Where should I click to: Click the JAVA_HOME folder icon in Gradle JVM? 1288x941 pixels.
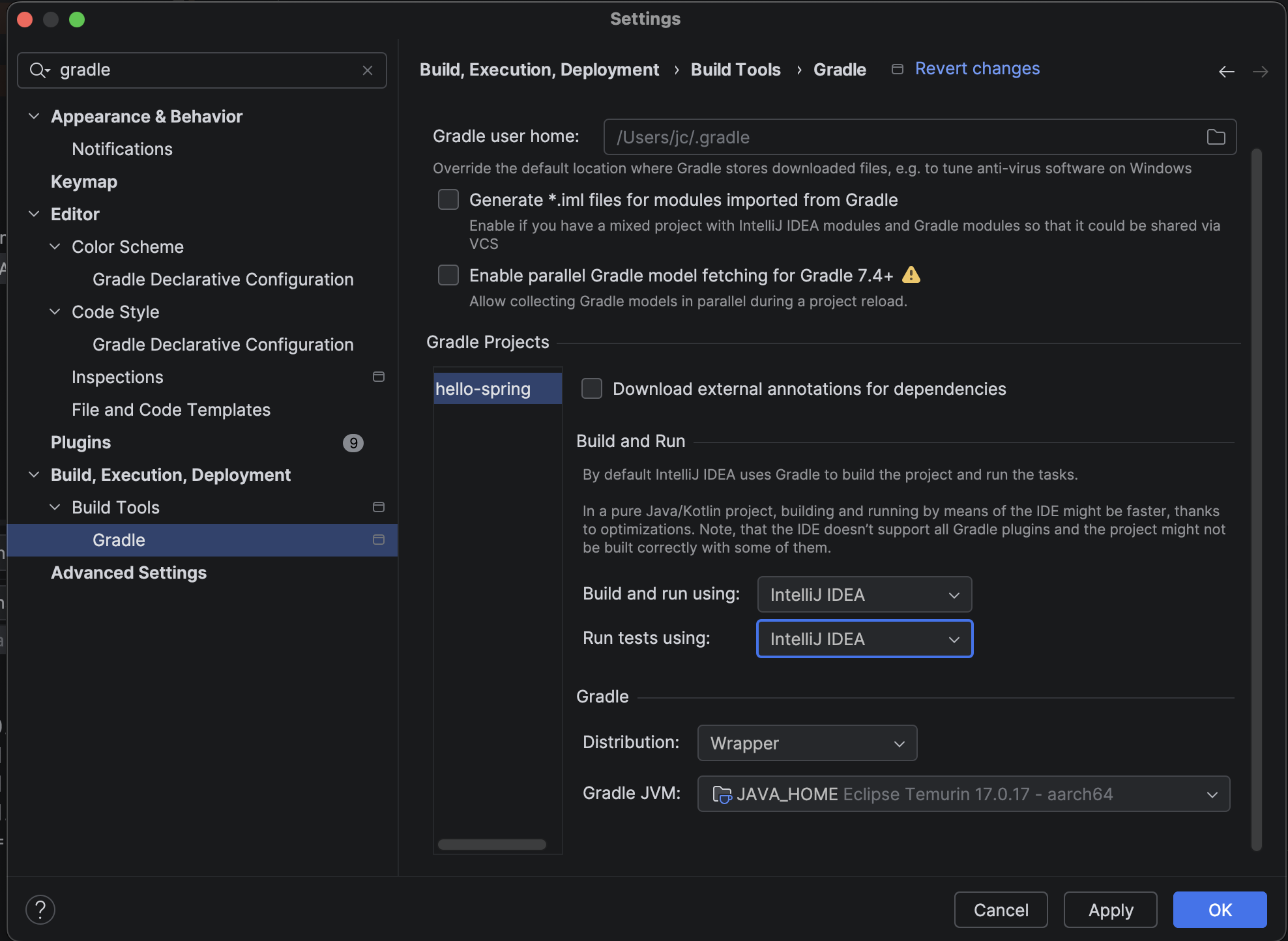point(722,794)
